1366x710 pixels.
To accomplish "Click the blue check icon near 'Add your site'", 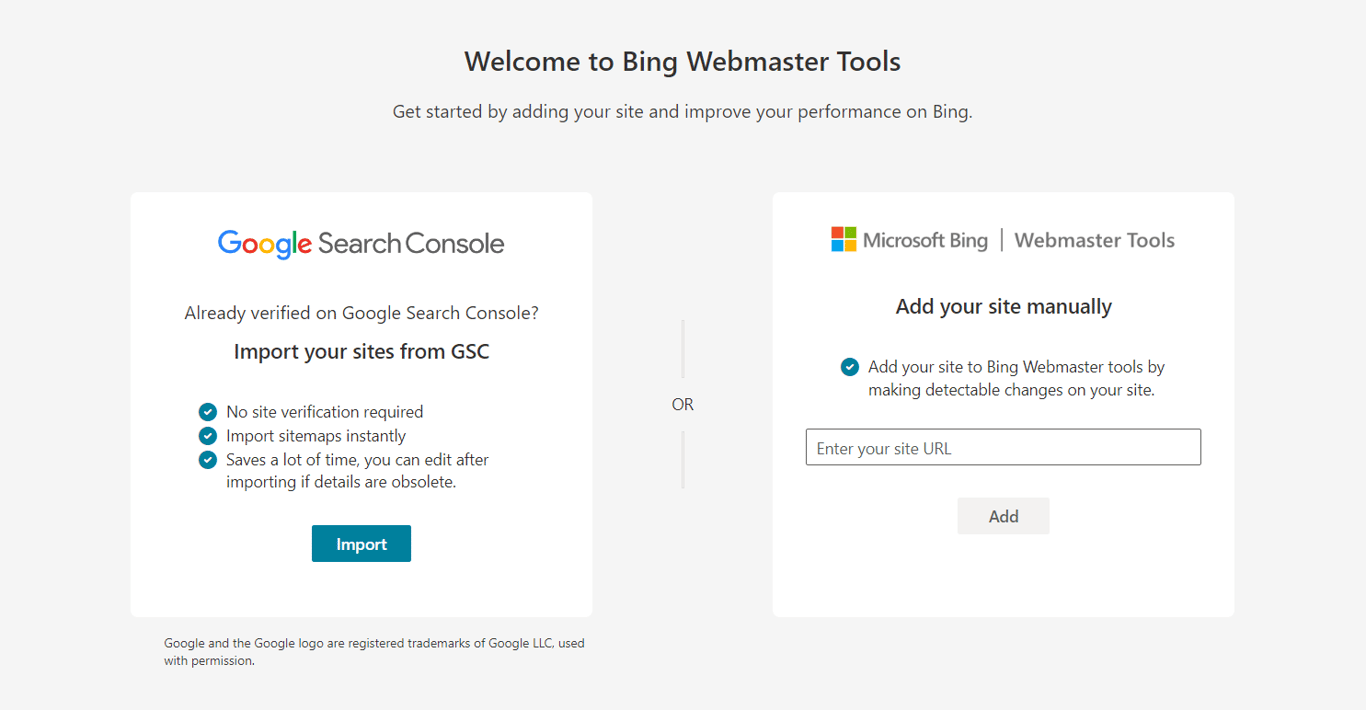I will tap(849, 366).
